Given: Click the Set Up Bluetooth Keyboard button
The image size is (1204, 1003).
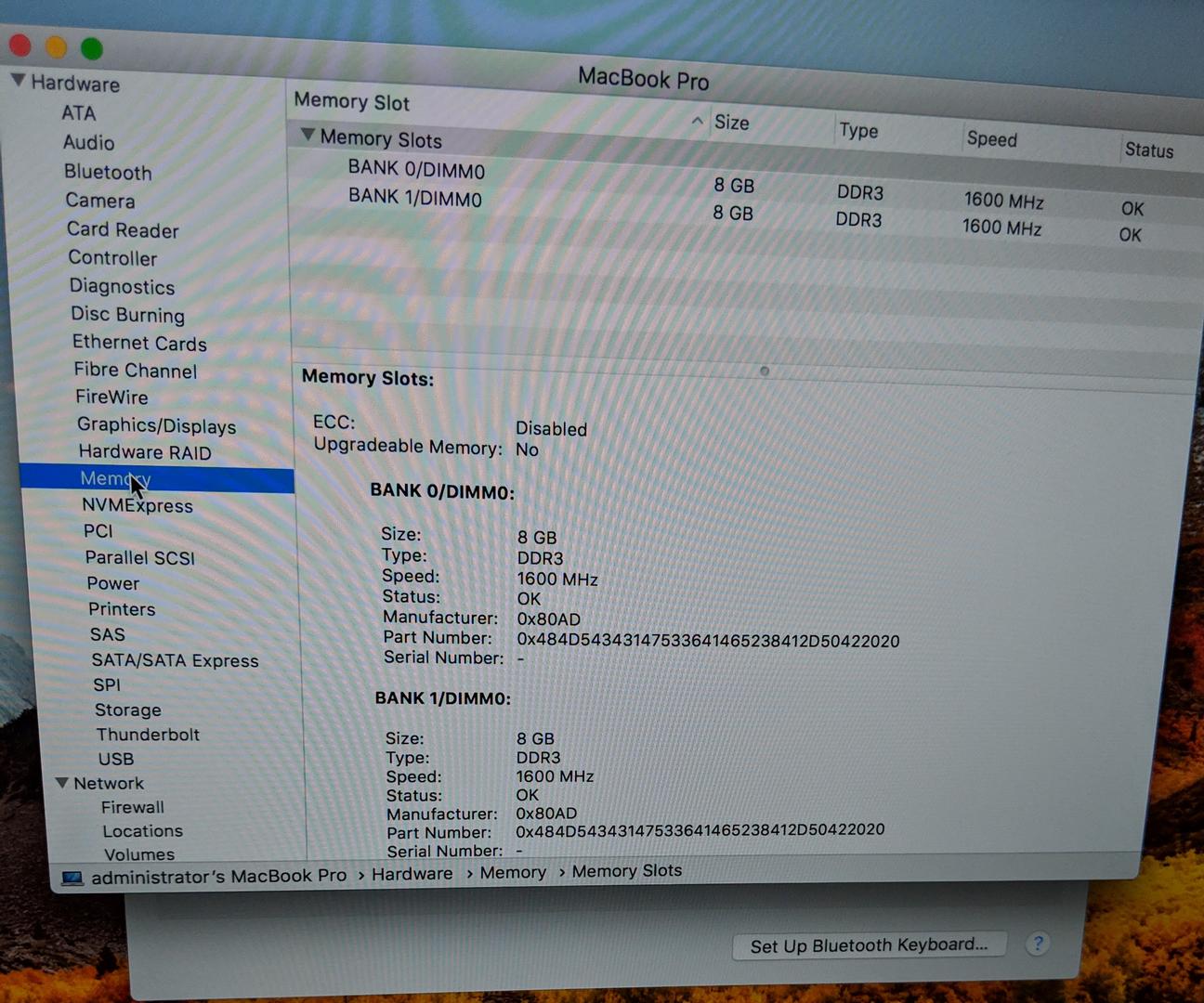Looking at the screenshot, I should coord(869,945).
